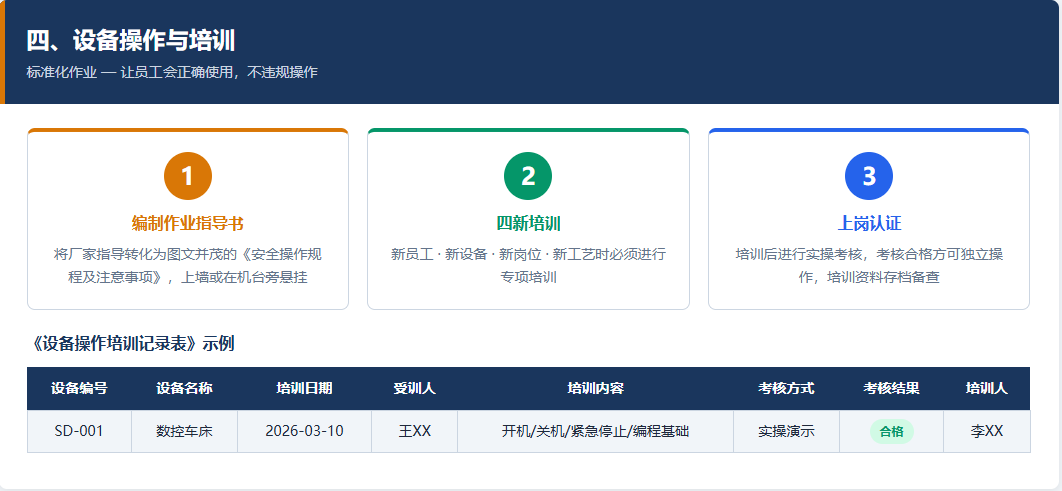The width and height of the screenshot is (1062, 491).
Task: Select the SD-001 device number cell
Action: point(79,431)
